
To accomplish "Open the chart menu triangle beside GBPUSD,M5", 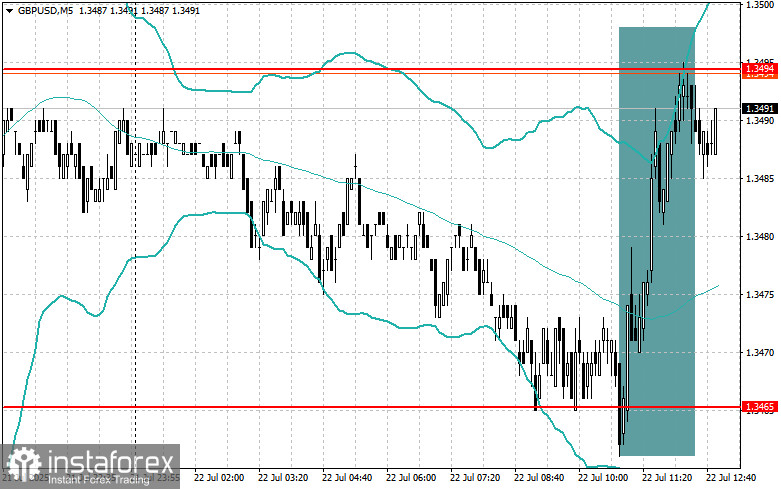I will tap(9, 10).
